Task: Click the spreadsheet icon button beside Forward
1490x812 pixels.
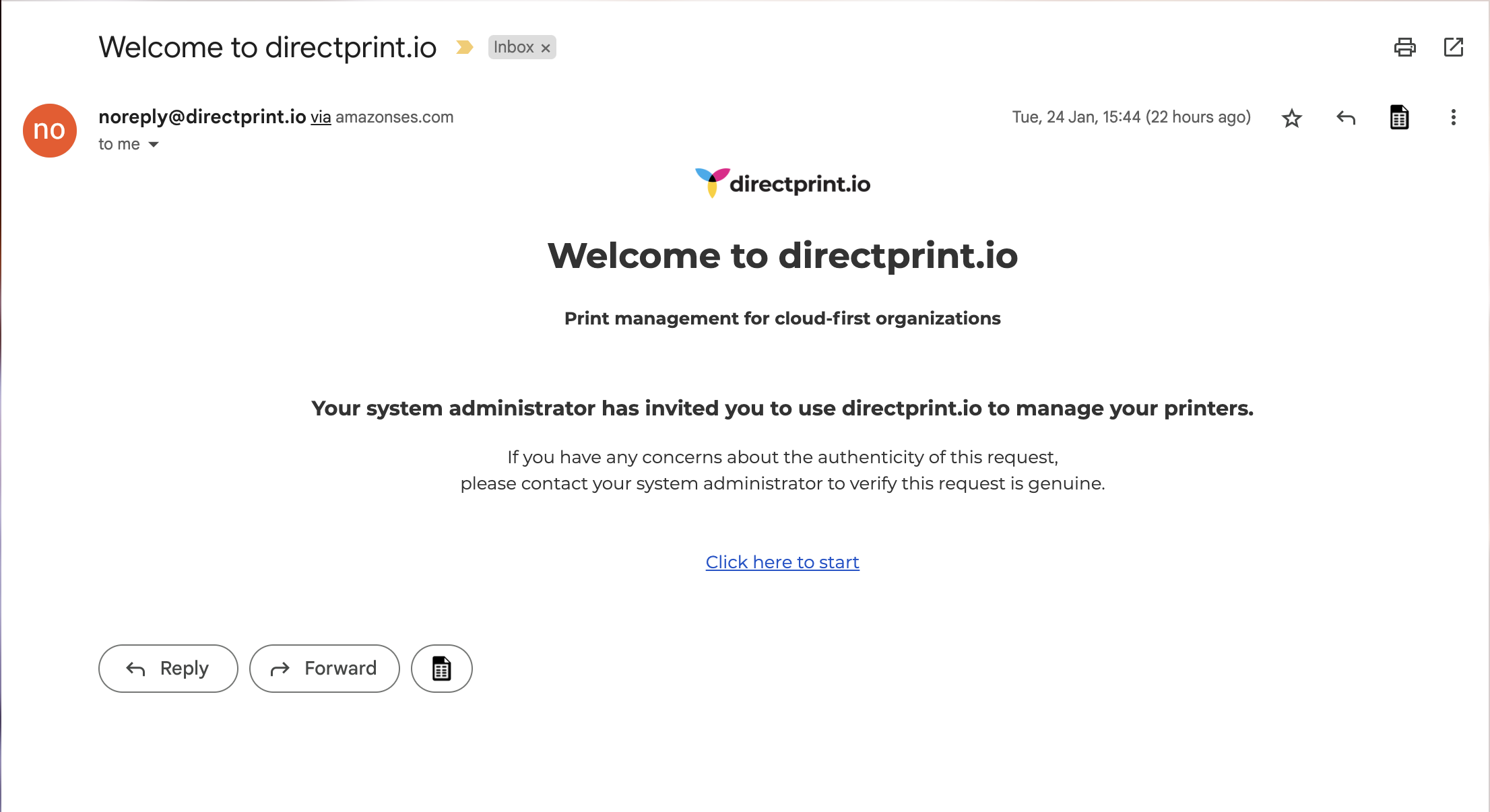Action: pos(441,669)
